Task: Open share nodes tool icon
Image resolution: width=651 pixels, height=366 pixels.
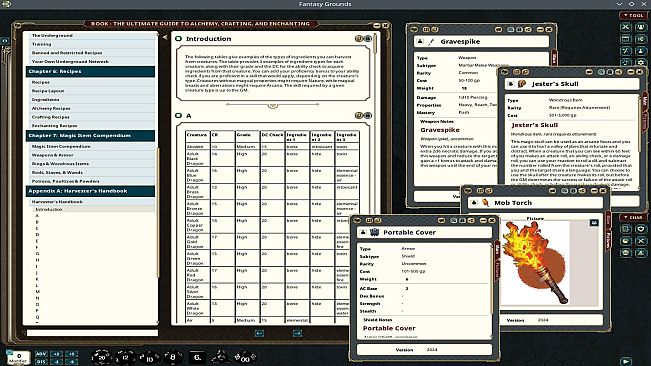Action: click(x=641, y=39)
